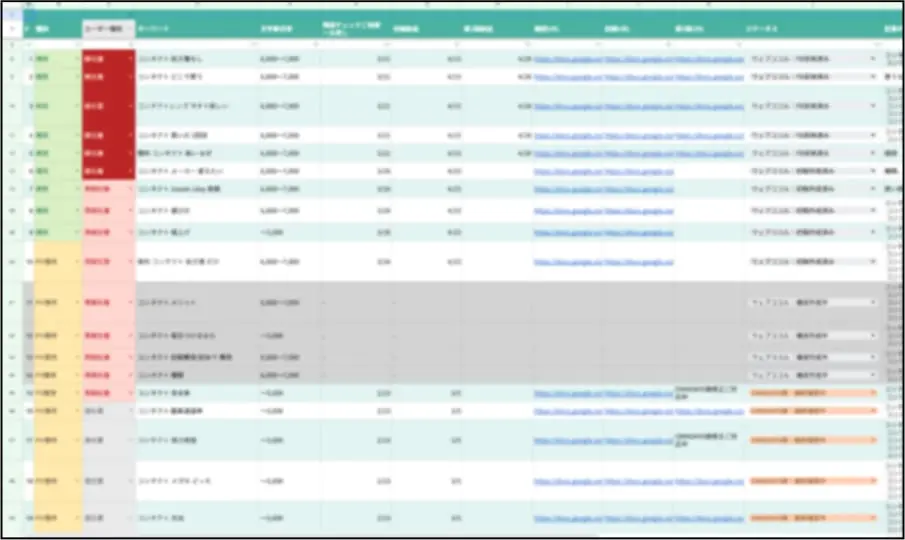Click filter icon under the first link column
This screenshot has height=540, width=905.
click(597, 46)
